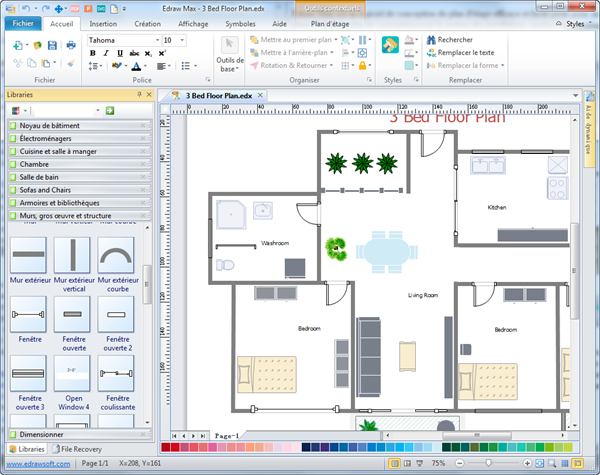This screenshot has width=600, height=475.
Task: Select the dining table in floor plan
Action: tap(387, 252)
